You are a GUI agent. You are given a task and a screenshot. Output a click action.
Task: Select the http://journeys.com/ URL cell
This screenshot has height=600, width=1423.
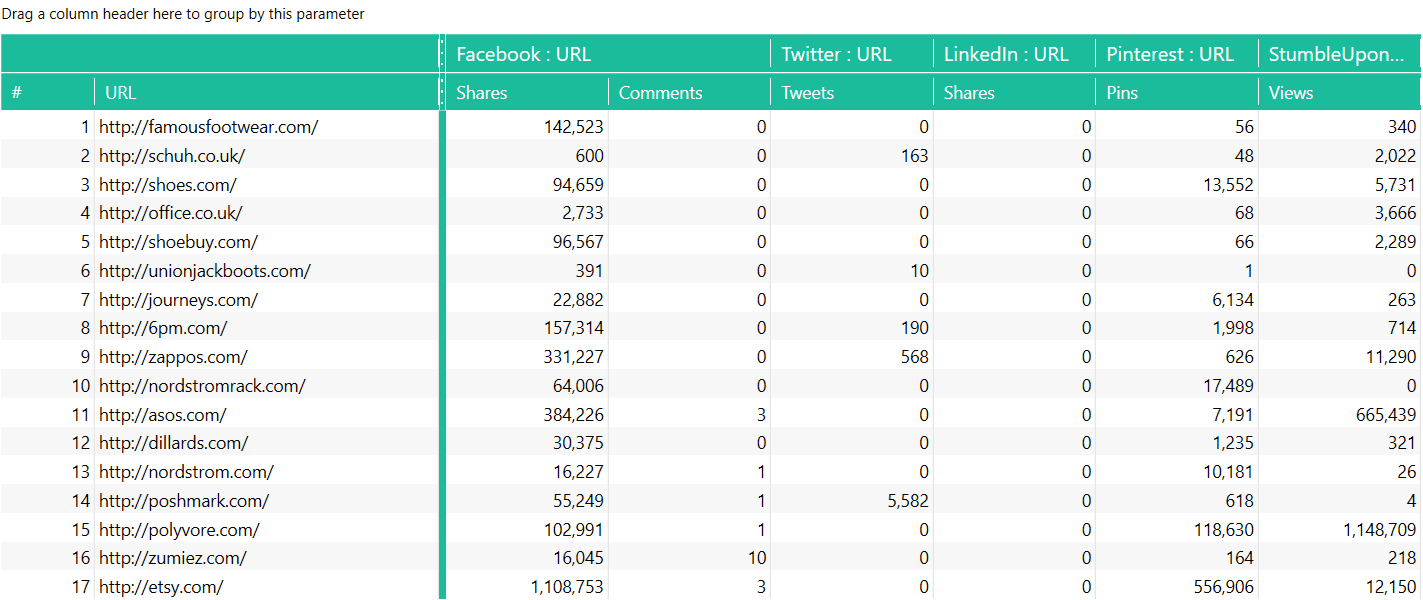266,300
